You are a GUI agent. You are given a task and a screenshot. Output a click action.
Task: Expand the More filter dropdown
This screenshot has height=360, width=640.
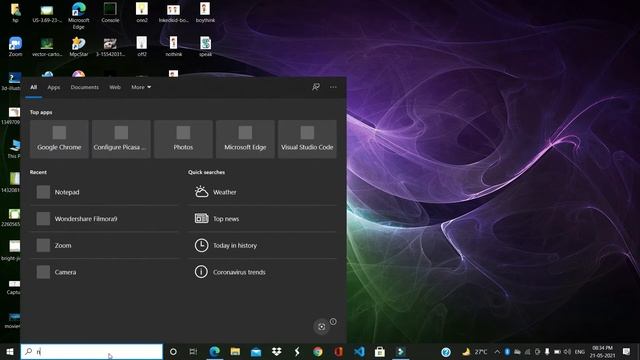[x=141, y=87]
